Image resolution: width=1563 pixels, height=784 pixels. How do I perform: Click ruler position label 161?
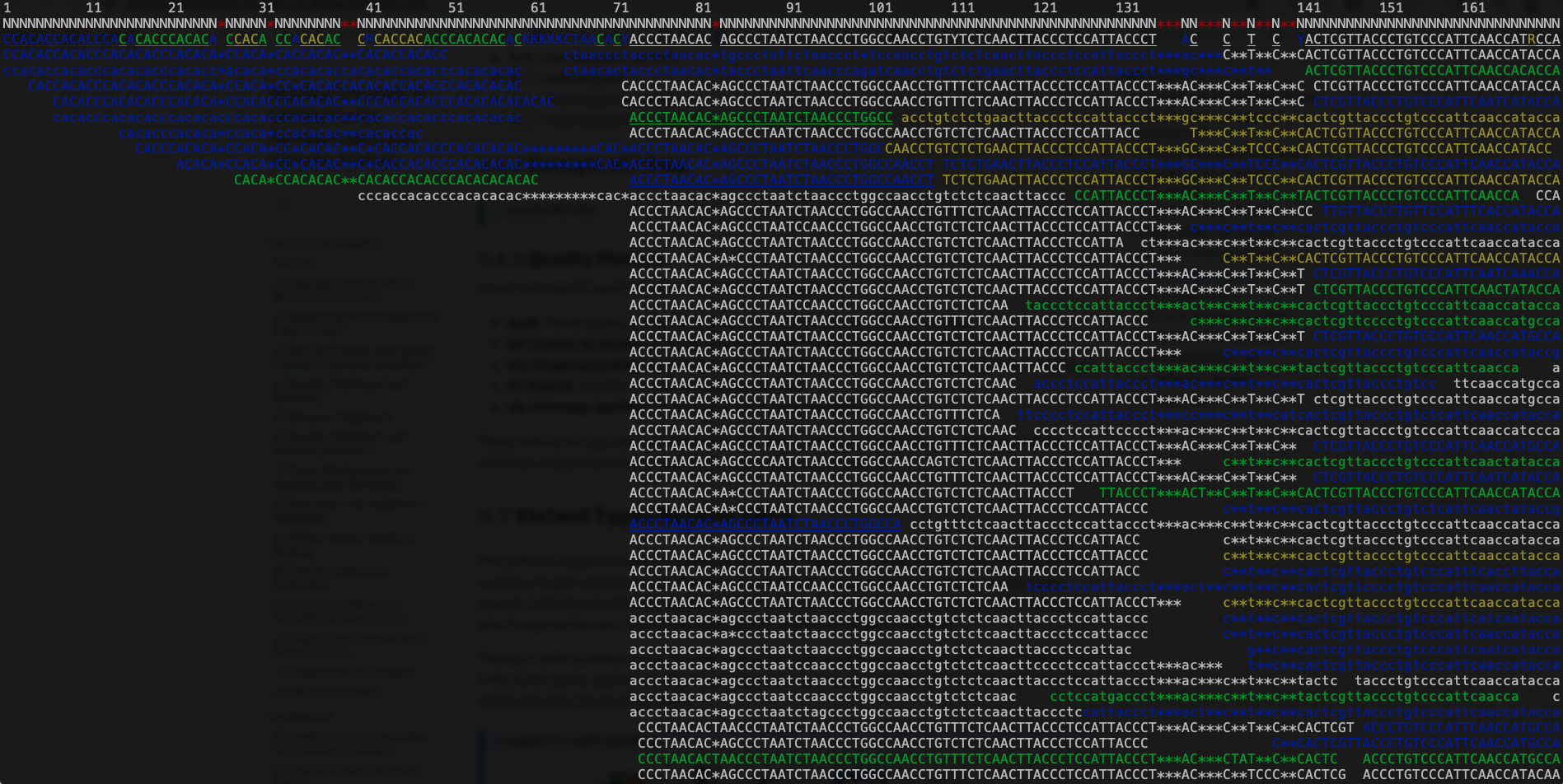[x=1474, y=7]
